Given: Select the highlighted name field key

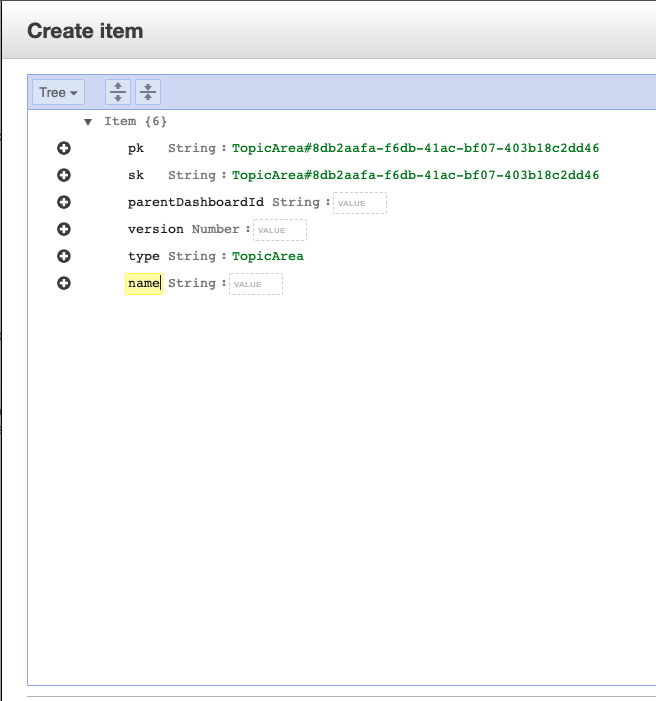Looking at the screenshot, I should (144, 283).
